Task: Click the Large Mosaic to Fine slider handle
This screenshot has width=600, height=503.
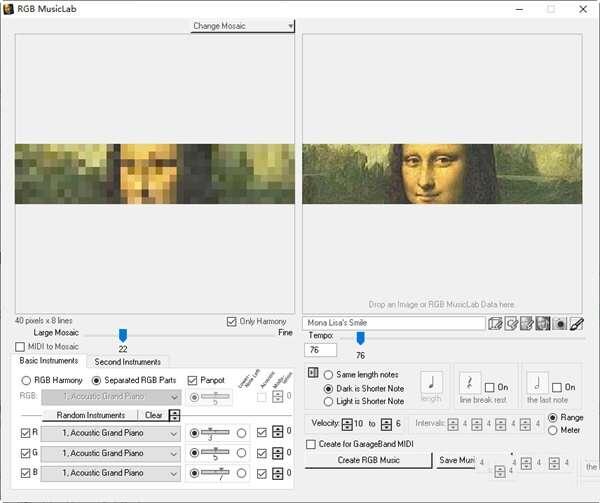Action: pyautogui.click(x=123, y=335)
